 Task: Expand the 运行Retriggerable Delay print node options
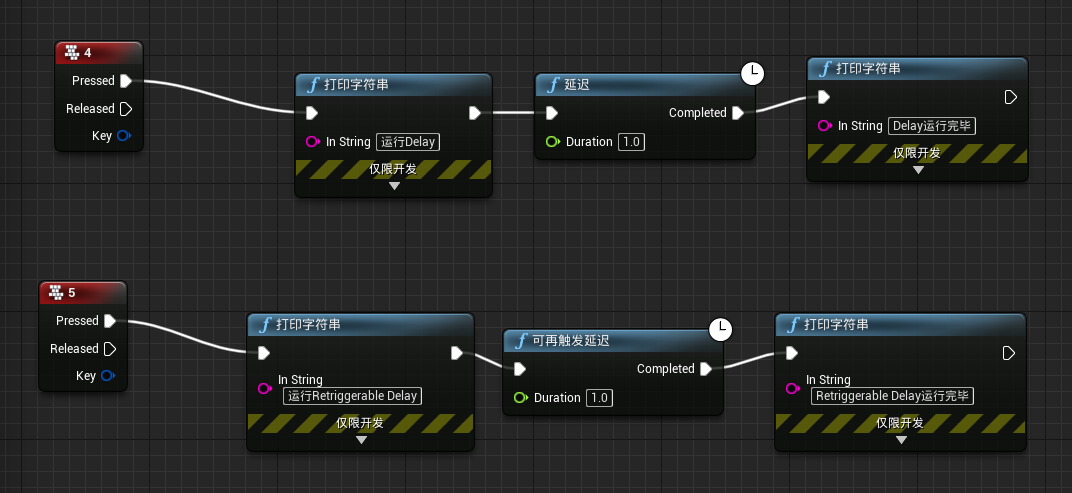click(361, 441)
